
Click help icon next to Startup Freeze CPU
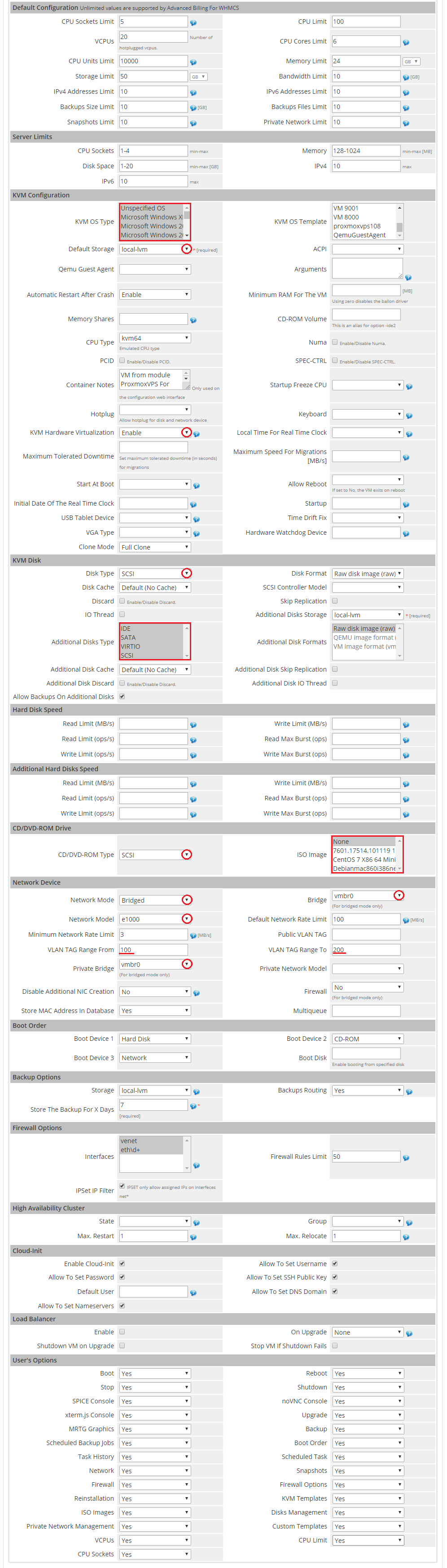pyautogui.click(x=409, y=387)
